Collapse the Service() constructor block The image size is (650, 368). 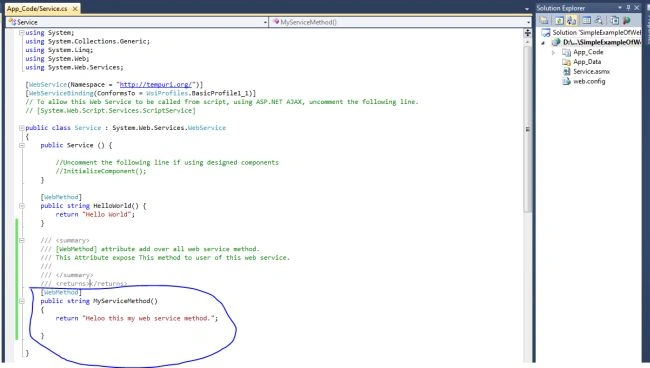click(x=22, y=145)
